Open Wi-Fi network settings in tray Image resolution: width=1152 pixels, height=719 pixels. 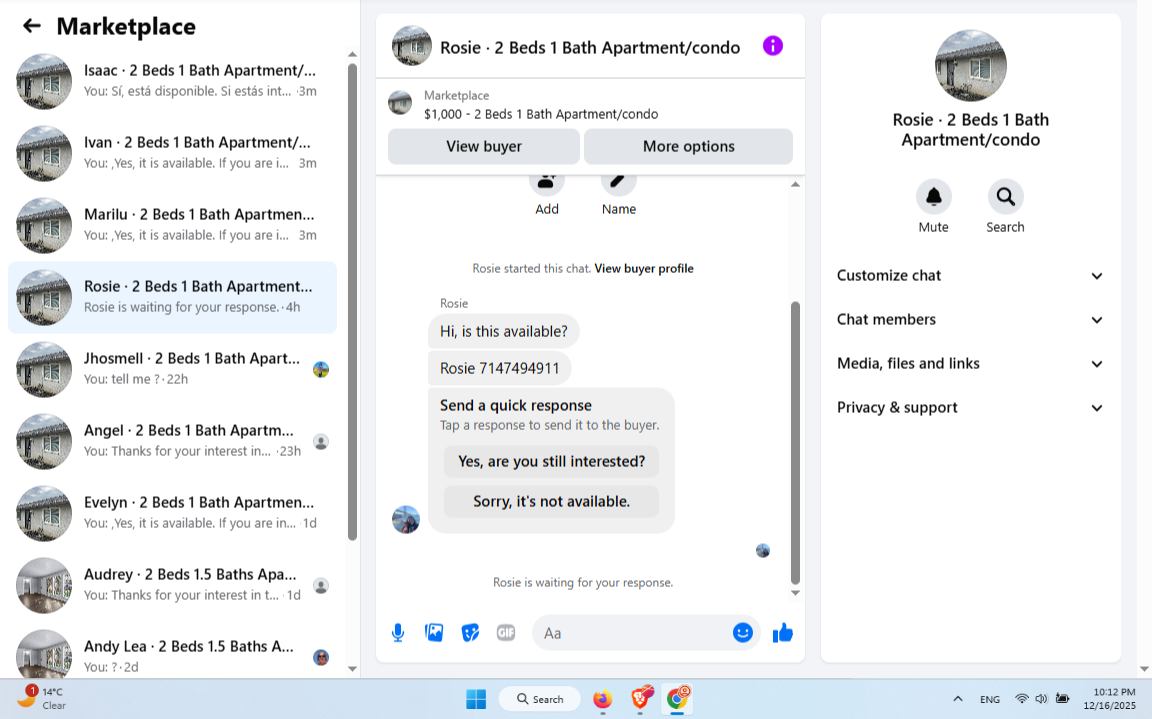(1021, 699)
